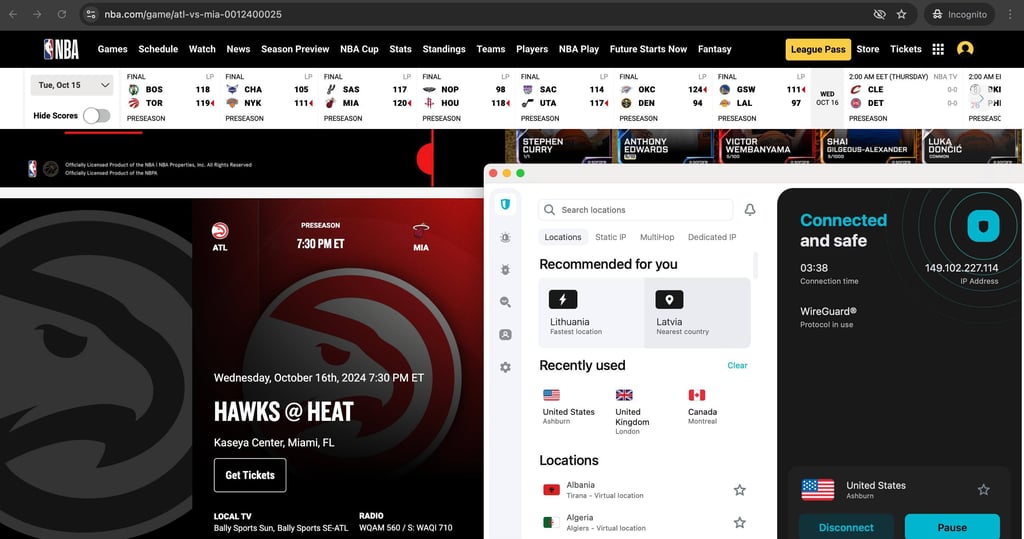Image resolution: width=1024 pixels, height=539 pixels.
Task: Open the GSW vs LAL final score card
Action: (x=761, y=98)
